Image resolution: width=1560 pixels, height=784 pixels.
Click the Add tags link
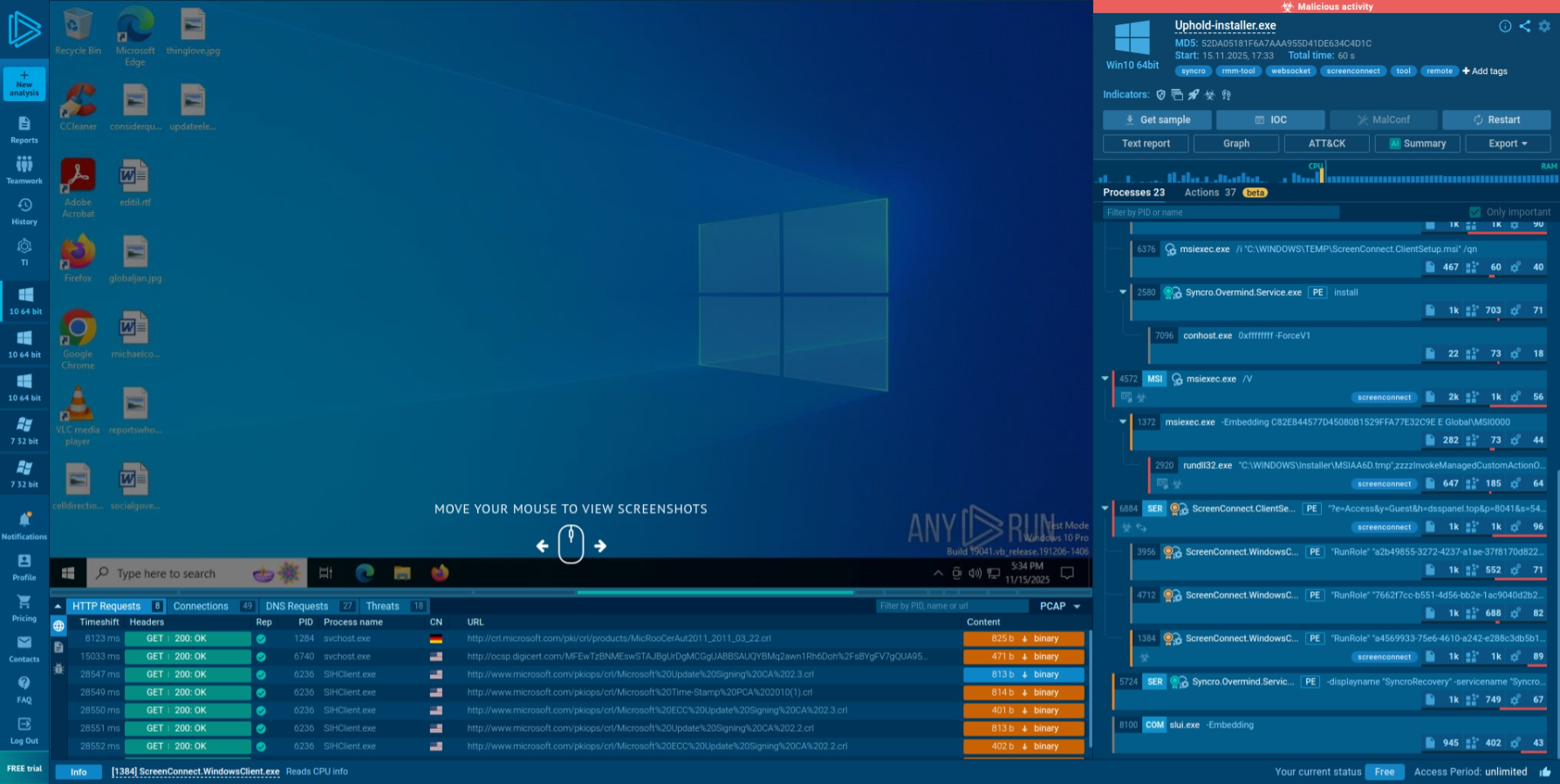(1485, 72)
